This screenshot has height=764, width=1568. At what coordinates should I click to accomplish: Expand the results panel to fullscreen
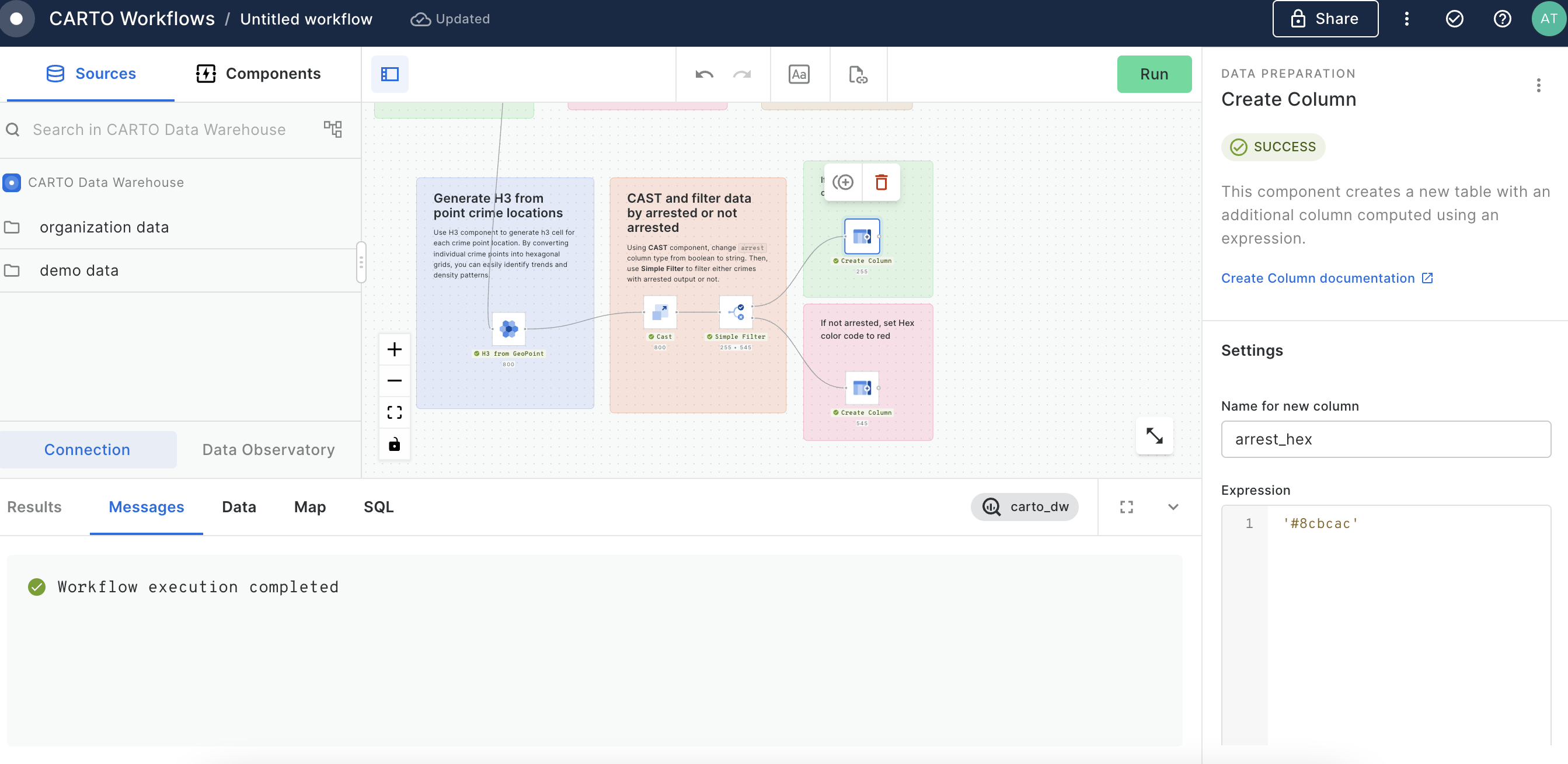point(1126,507)
